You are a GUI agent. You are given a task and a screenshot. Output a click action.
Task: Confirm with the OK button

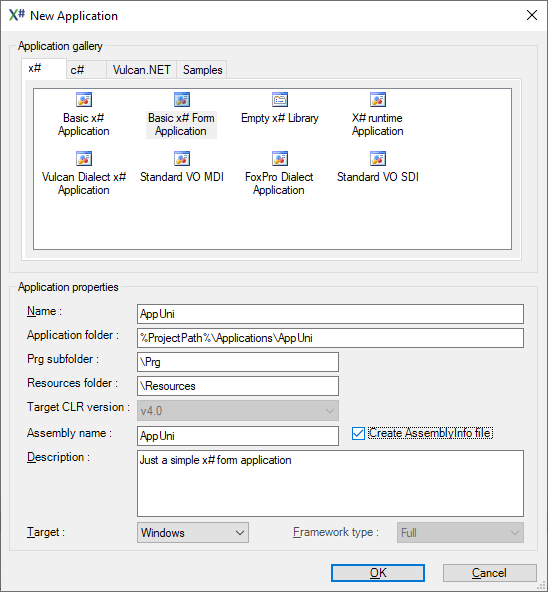pos(378,573)
